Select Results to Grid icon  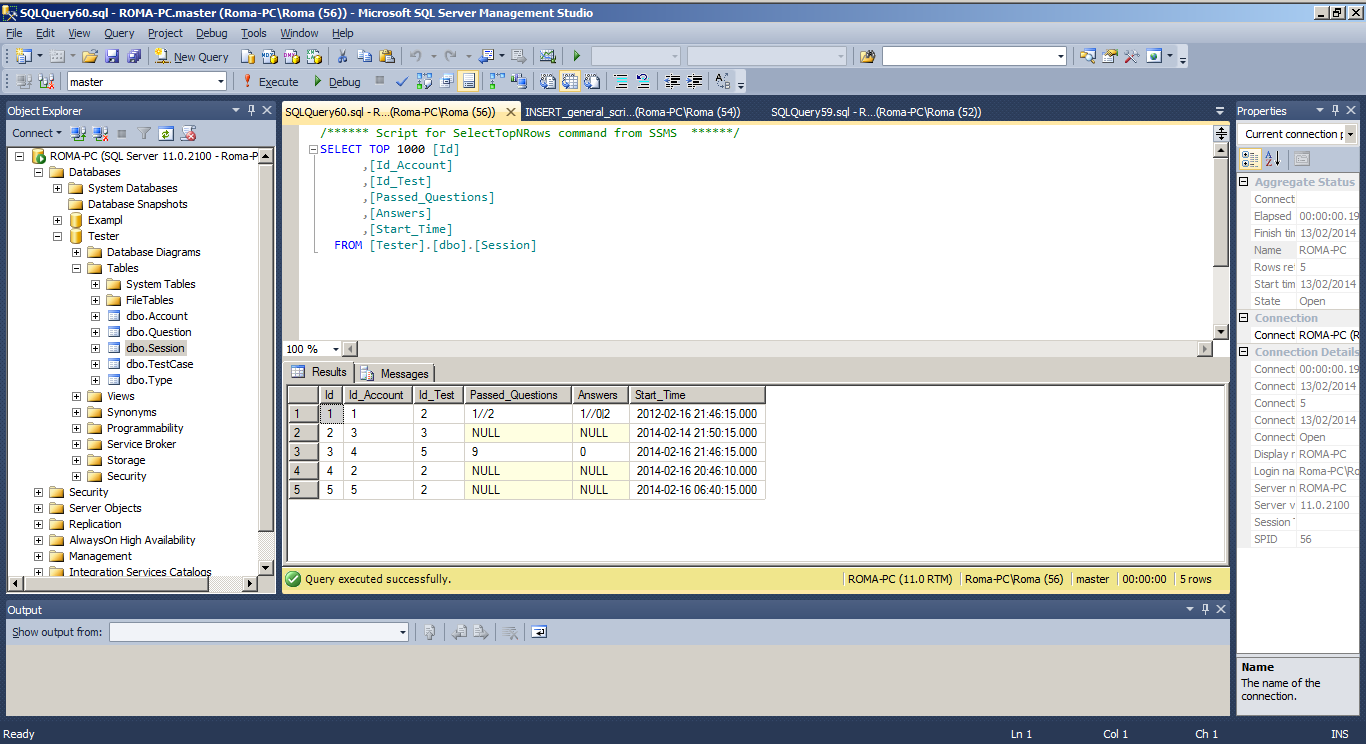[570, 81]
